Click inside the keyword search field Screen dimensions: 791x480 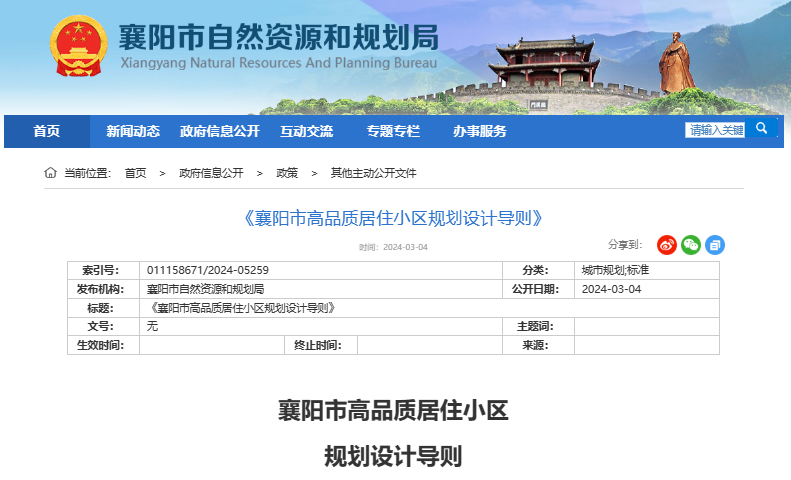coord(715,130)
